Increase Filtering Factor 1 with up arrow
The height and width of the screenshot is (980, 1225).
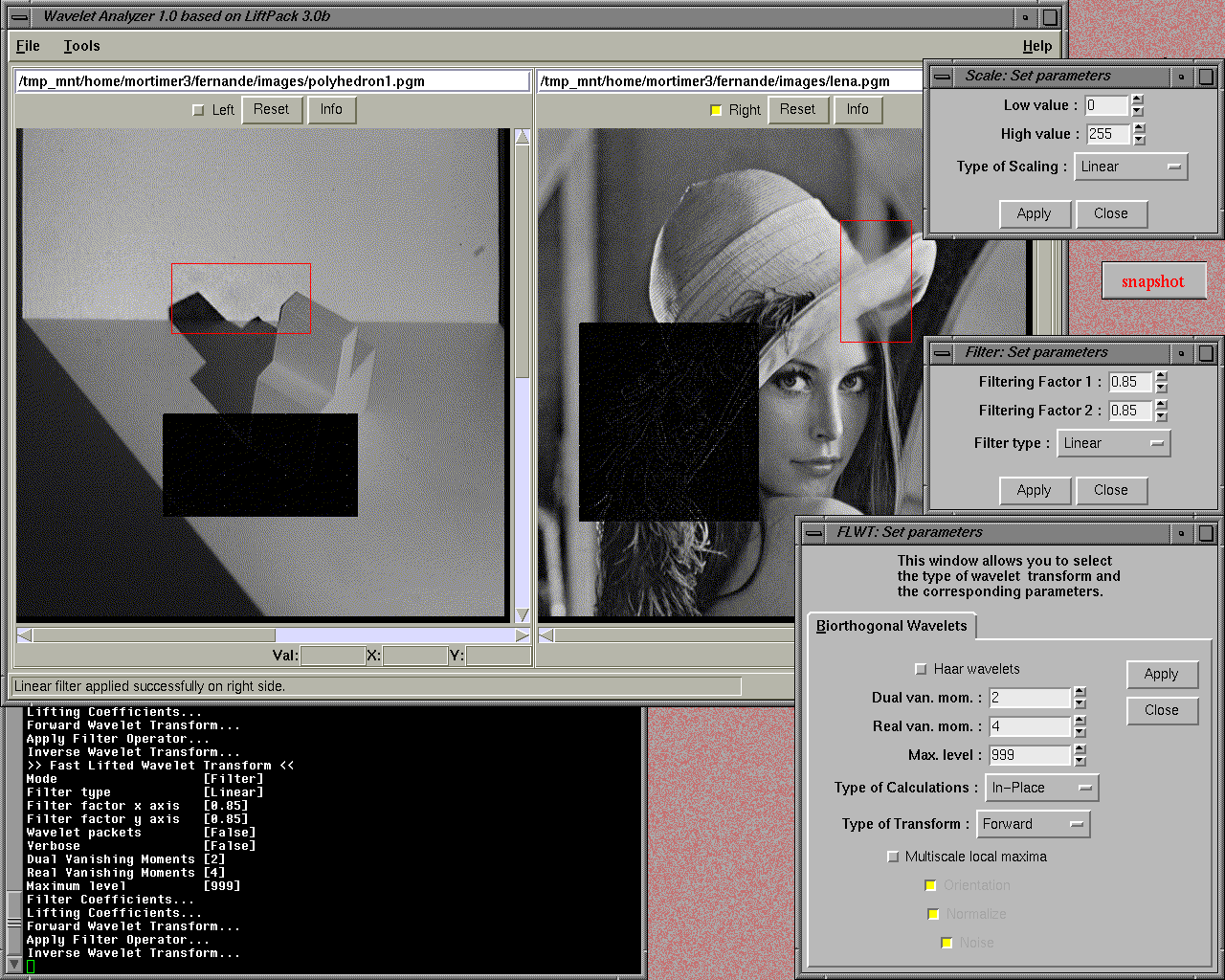point(1161,376)
